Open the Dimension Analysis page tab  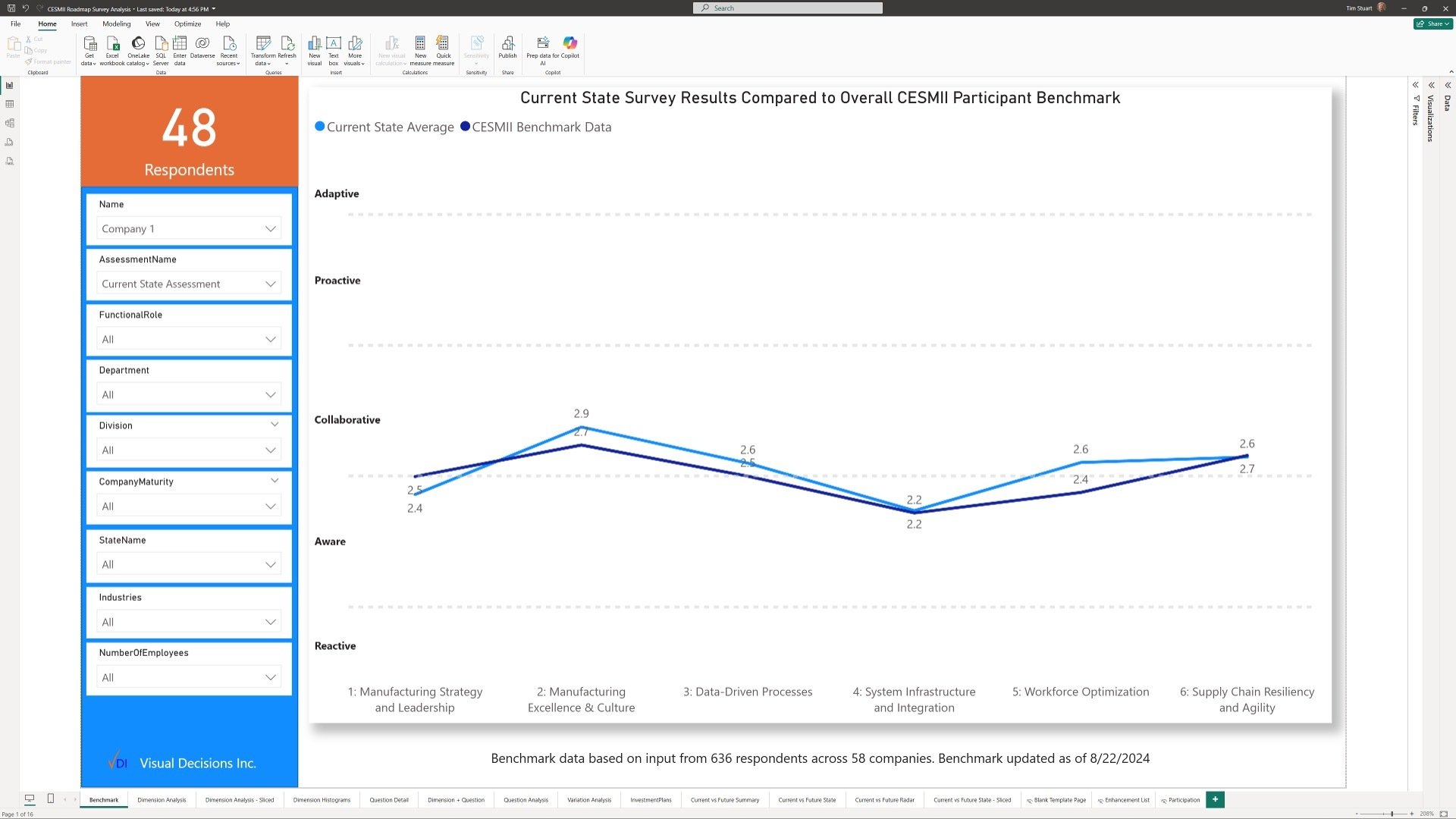162,799
